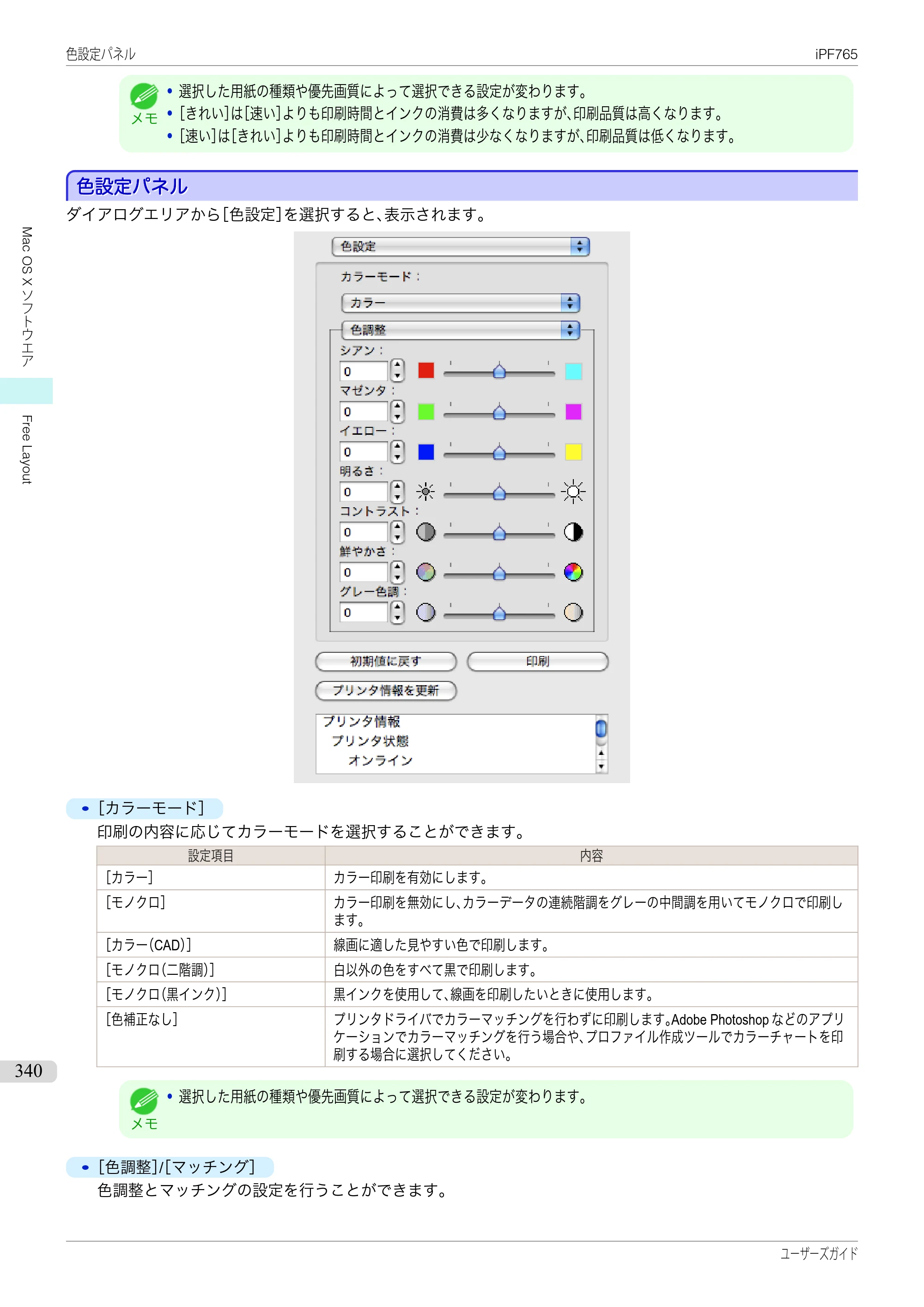Click the グレー色調 value stepper arrows
924x1307 pixels.
point(397,613)
